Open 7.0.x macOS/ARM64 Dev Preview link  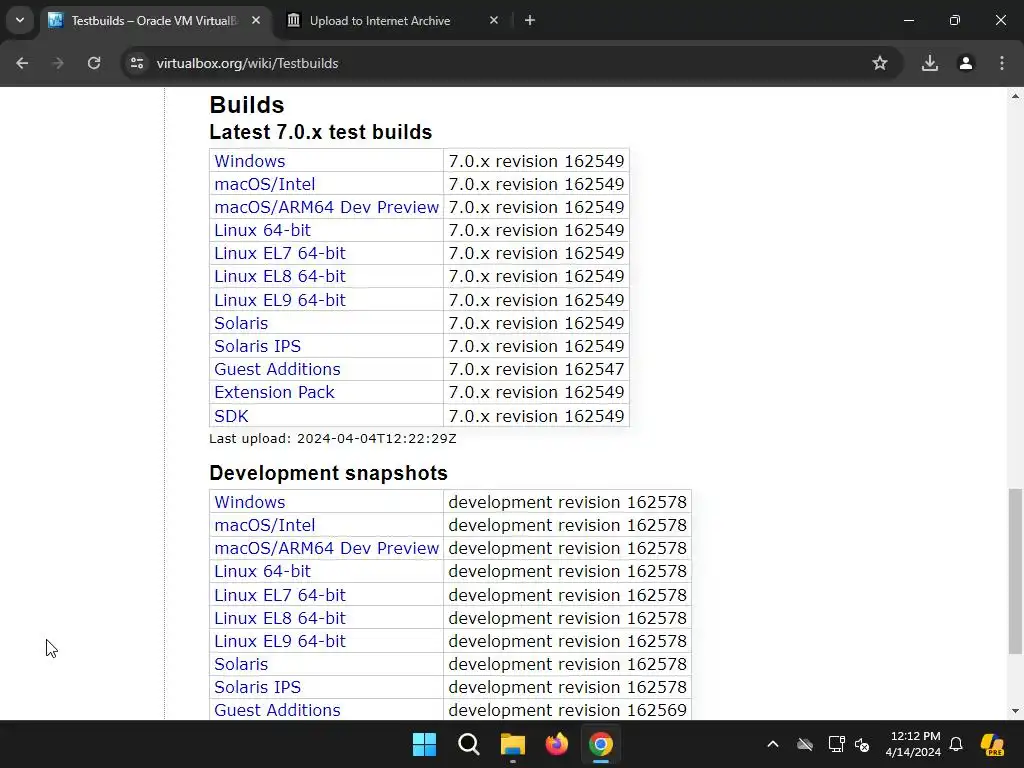(x=327, y=207)
